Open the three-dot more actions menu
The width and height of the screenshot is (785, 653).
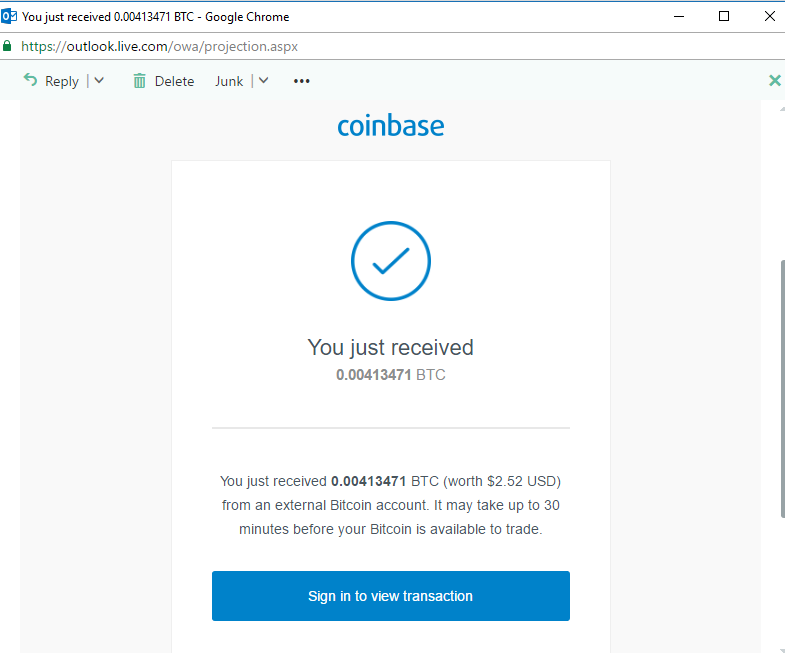click(x=302, y=81)
